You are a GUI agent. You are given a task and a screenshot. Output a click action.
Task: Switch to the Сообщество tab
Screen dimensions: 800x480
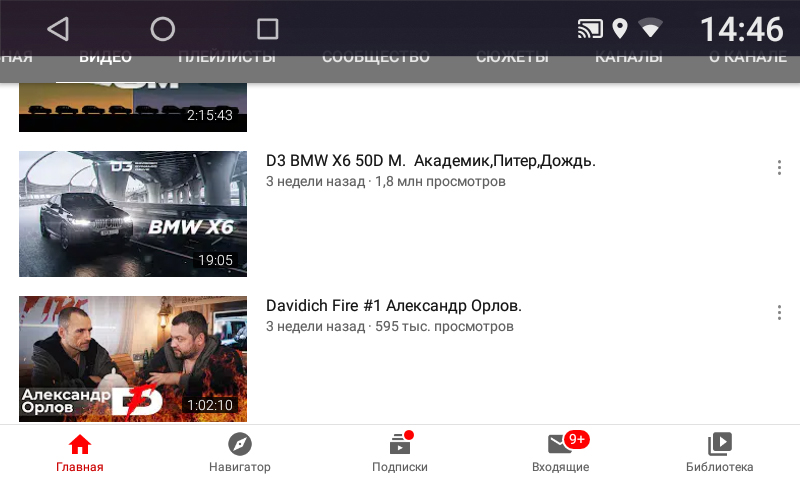coord(375,58)
